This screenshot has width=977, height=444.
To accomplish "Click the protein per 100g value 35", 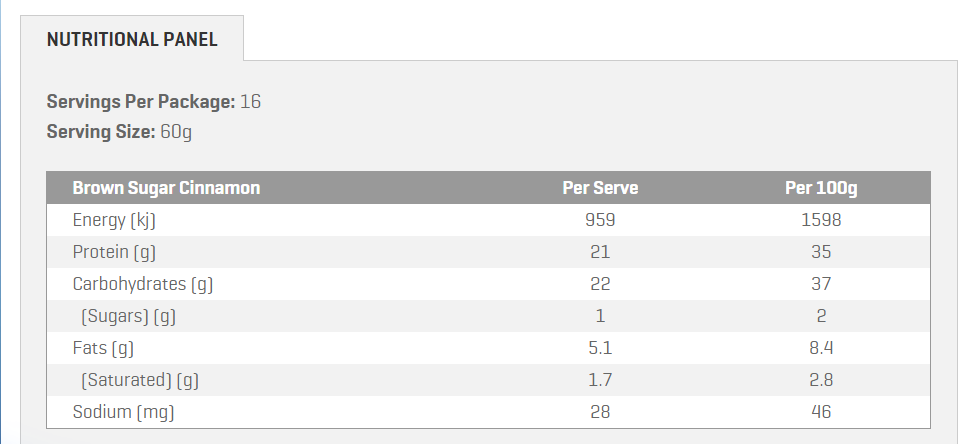I will click(821, 252).
